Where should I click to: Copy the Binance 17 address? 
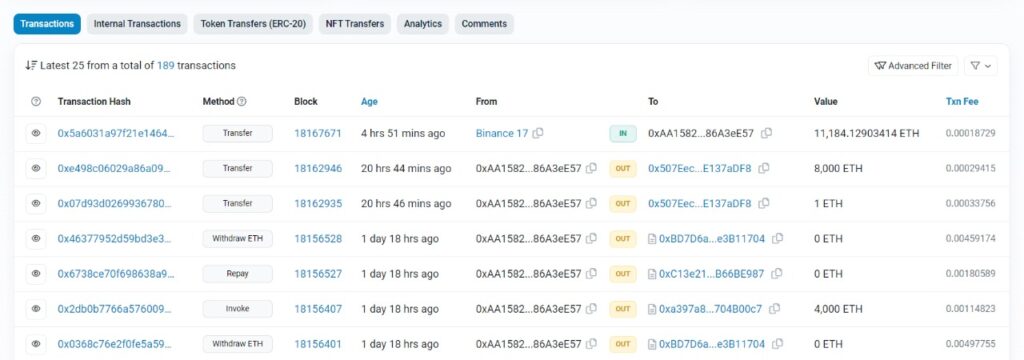point(537,133)
